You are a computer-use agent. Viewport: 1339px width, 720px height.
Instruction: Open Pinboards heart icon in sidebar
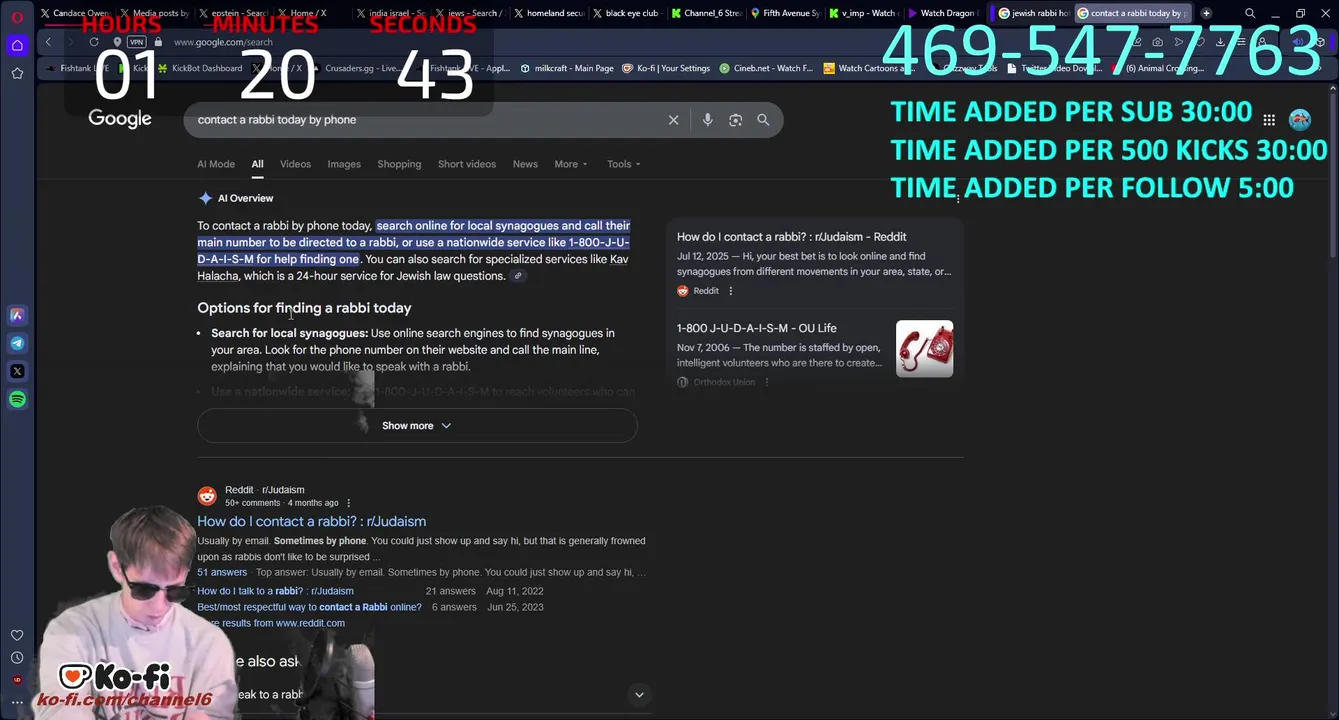pos(17,635)
